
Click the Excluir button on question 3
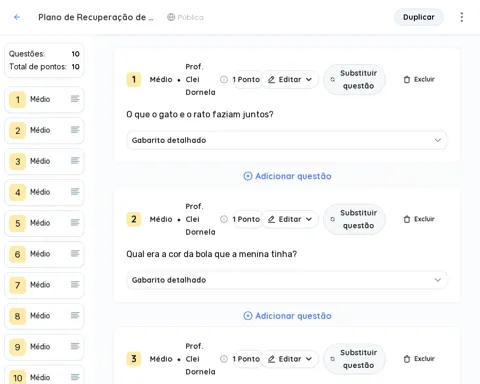pyautogui.click(x=419, y=359)
